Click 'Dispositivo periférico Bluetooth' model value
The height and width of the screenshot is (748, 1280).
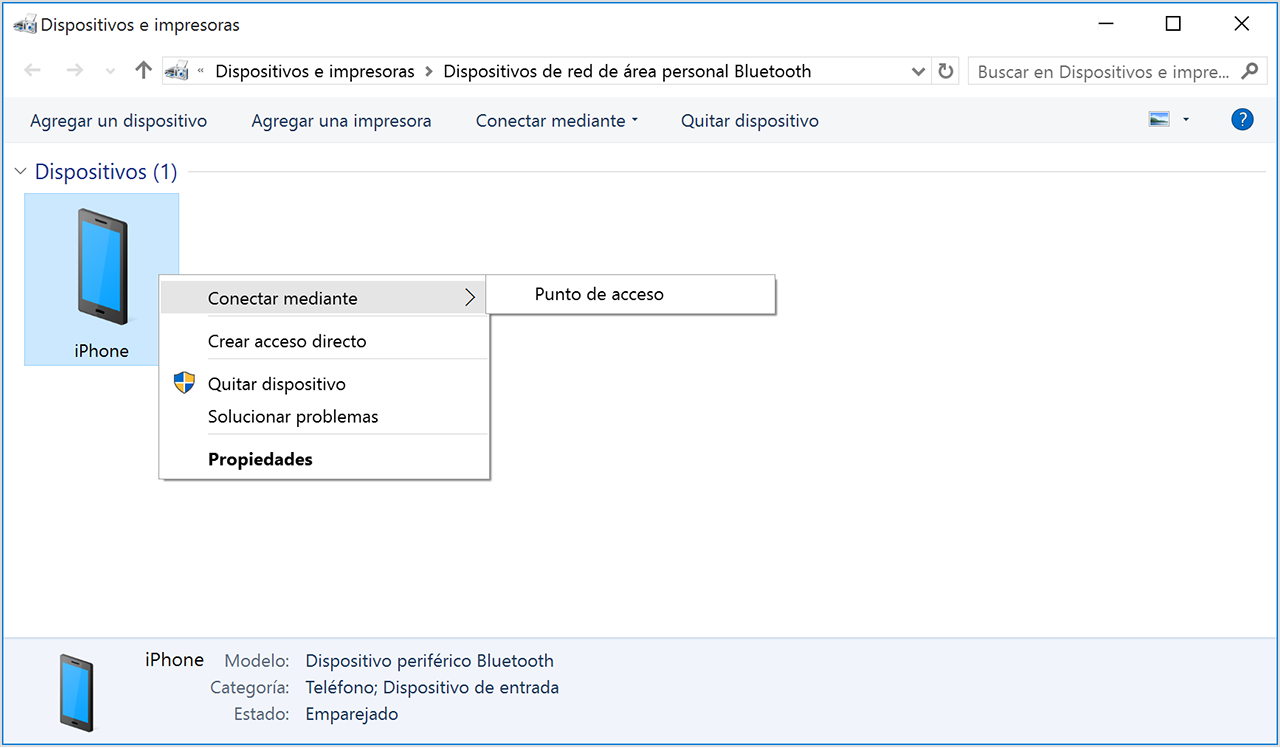(430, 661)
